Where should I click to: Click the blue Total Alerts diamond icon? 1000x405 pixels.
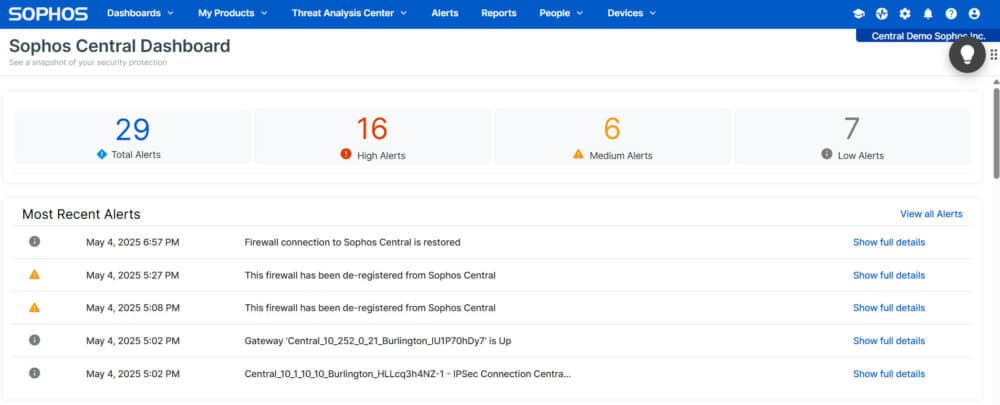point(101,154)
